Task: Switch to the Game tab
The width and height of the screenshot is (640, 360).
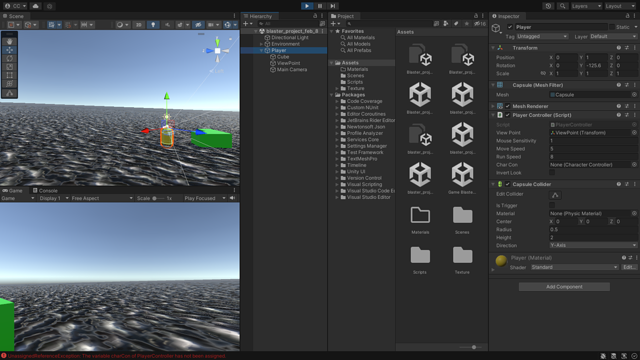Action: tap(12, 191)
